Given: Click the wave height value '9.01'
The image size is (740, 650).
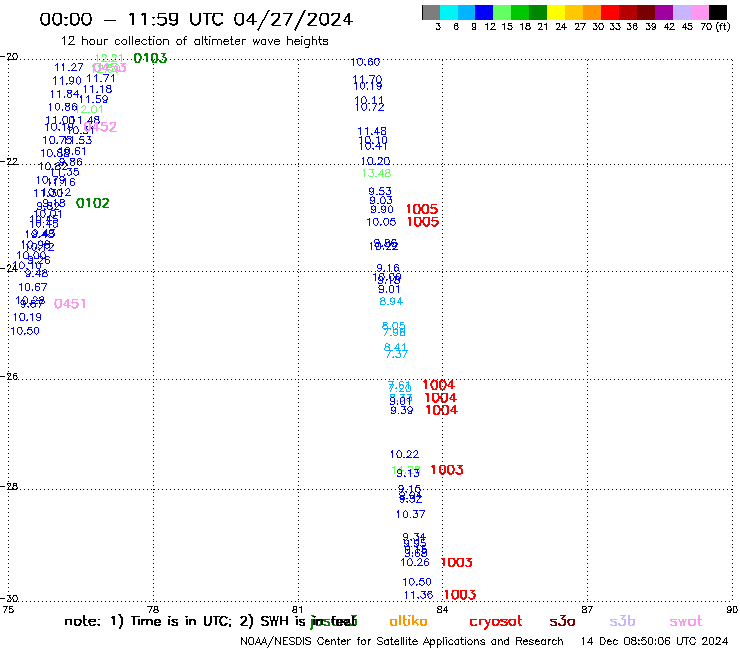Looking at the screenshot, I should (389, 289).
